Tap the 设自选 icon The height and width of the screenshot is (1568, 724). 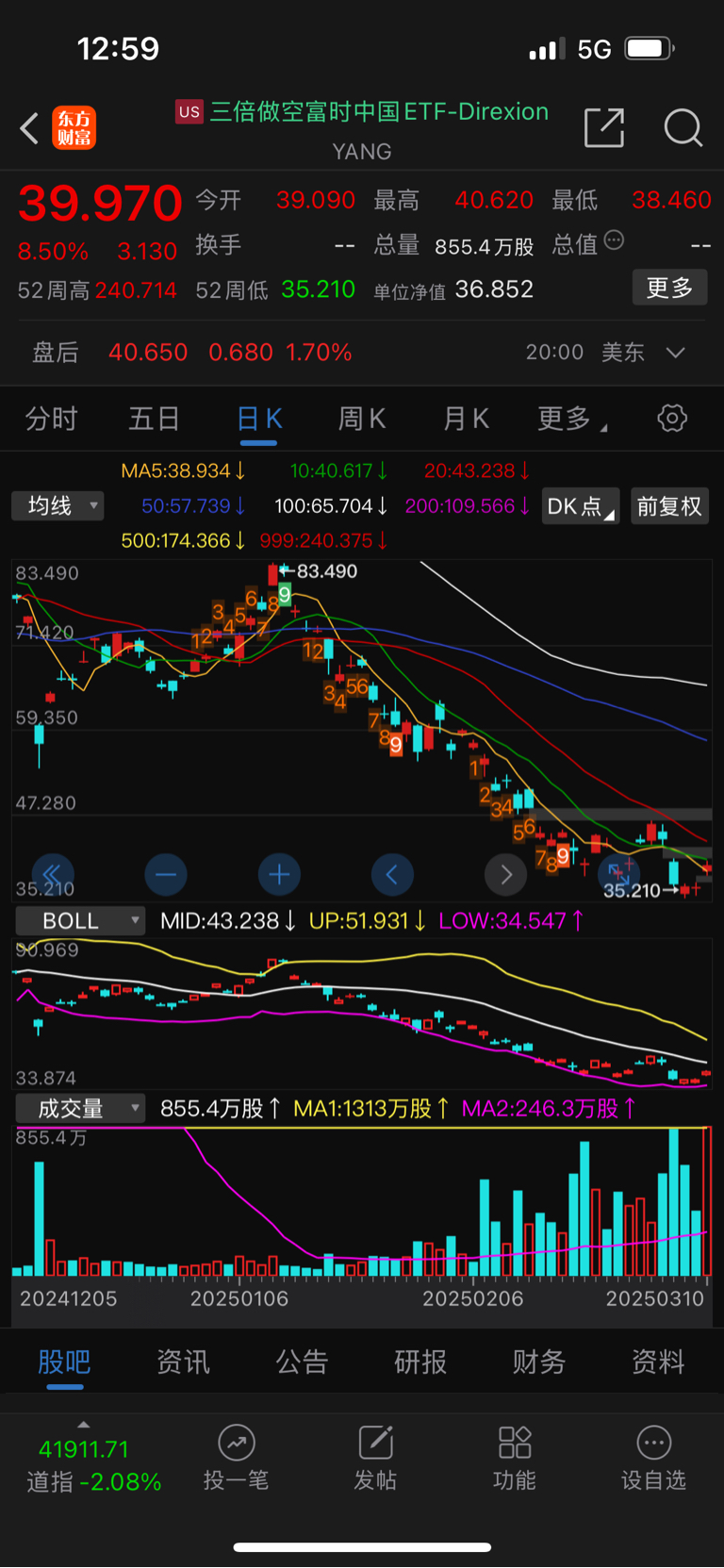coord(654,1443)
